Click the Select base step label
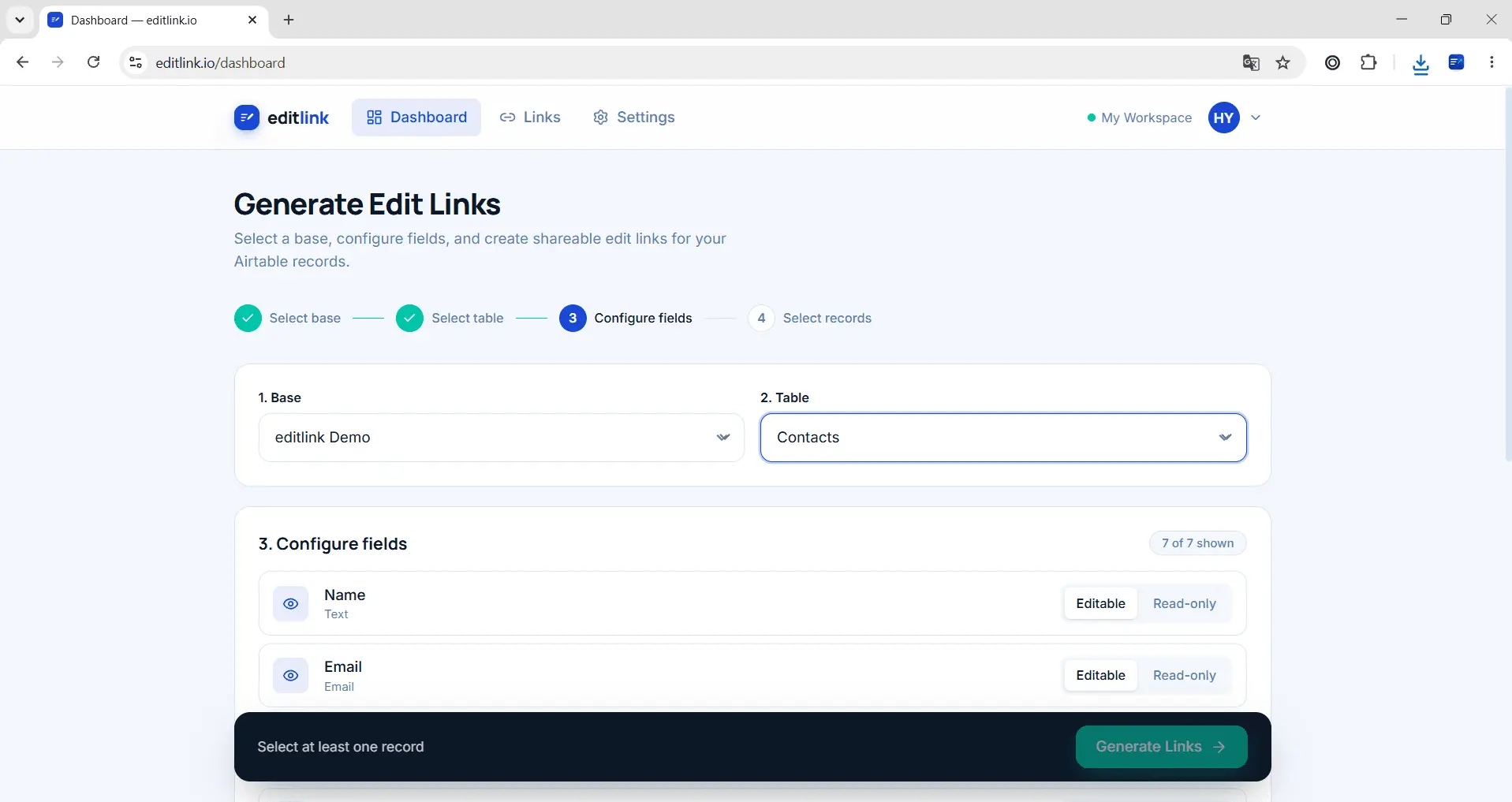 (305, 319)
